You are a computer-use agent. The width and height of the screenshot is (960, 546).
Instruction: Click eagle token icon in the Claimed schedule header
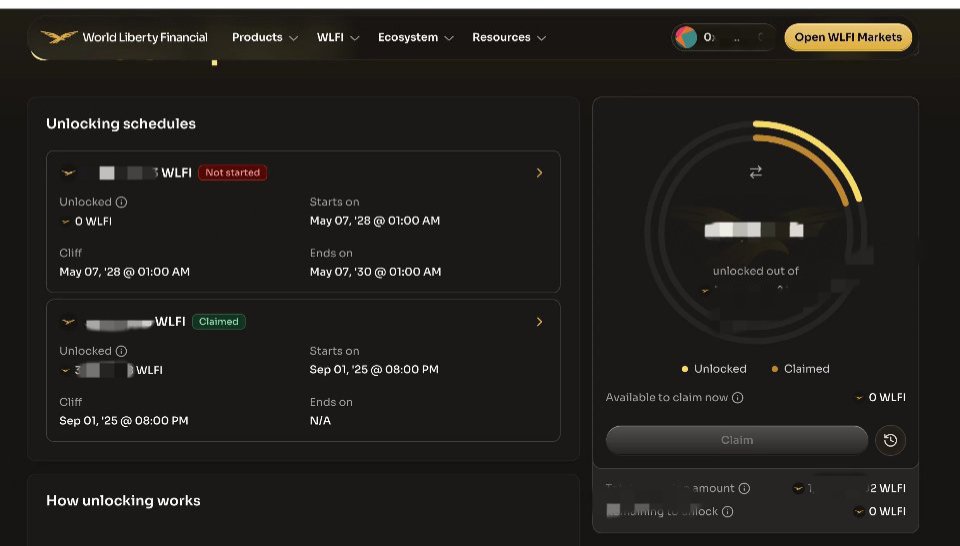[x=69, y=321]
